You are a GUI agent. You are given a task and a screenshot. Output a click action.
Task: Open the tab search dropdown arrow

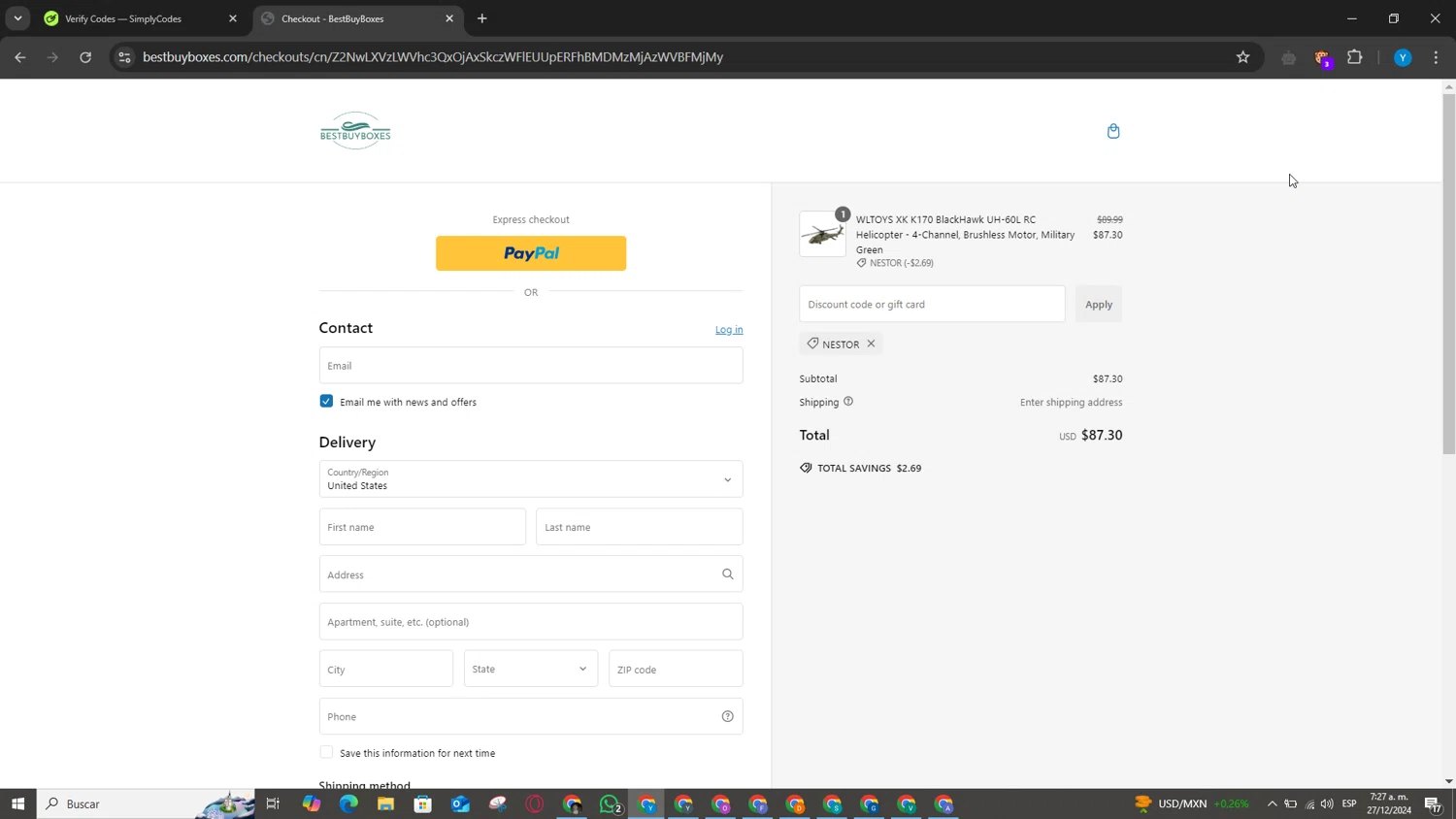pyautogui.click(x=17, y=18)
